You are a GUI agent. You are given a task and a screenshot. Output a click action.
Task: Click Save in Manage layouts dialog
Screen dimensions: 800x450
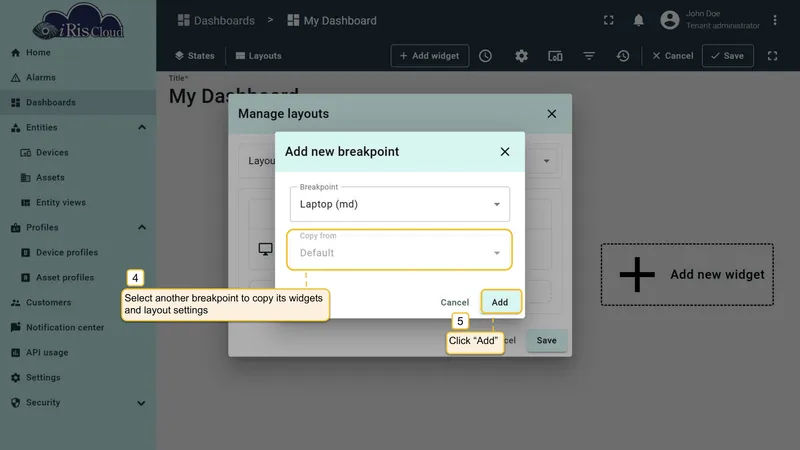click(546, 340)
